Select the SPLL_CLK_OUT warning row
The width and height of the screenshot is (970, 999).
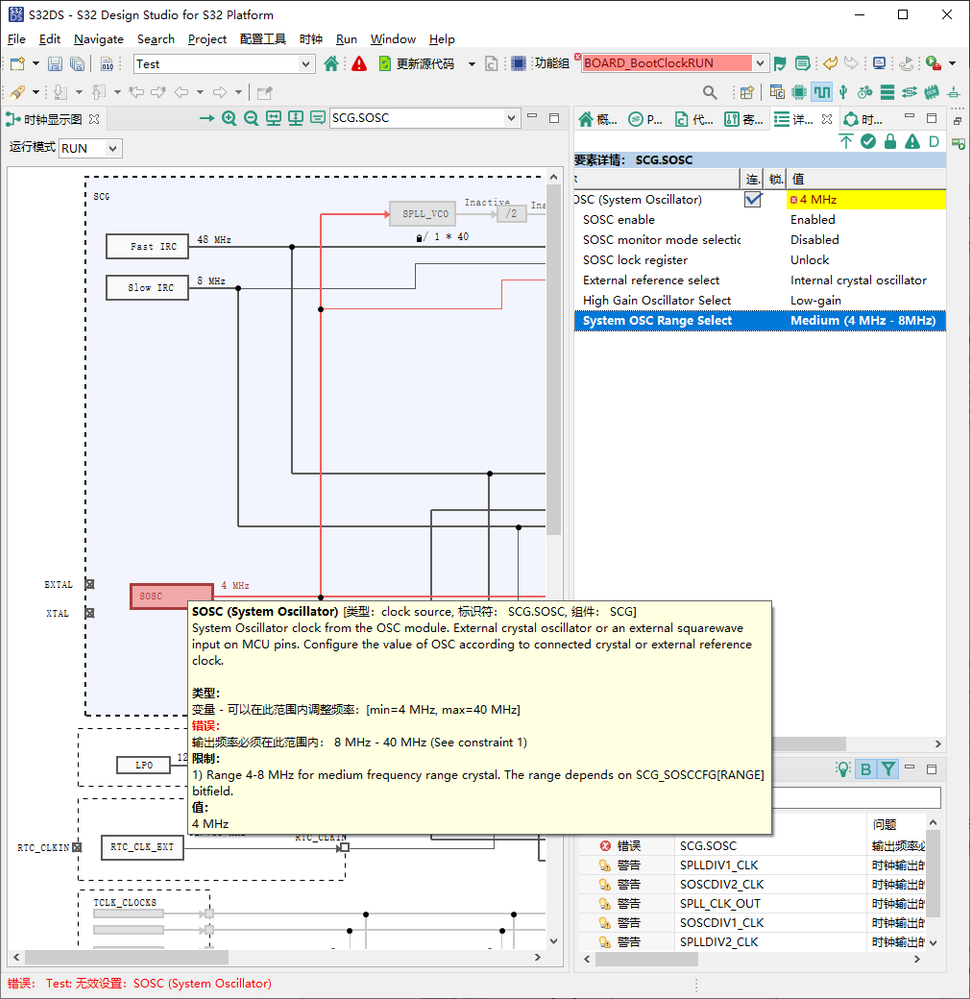coord(752,903)
